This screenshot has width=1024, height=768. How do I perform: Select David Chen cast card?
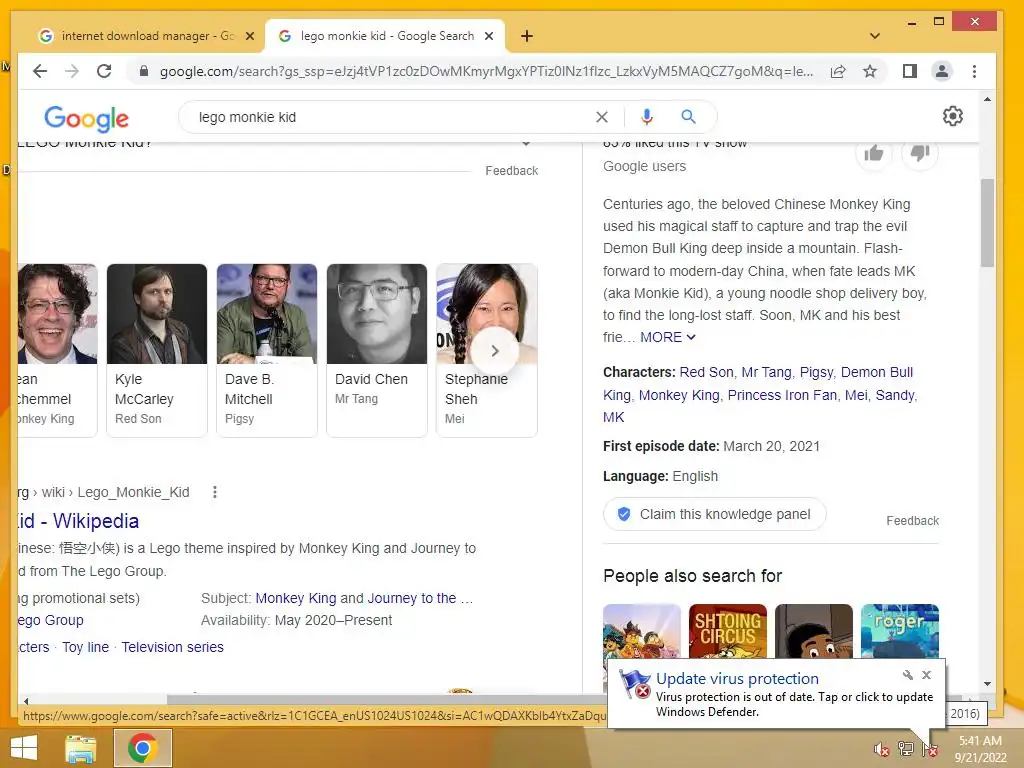tap(377, 351)
